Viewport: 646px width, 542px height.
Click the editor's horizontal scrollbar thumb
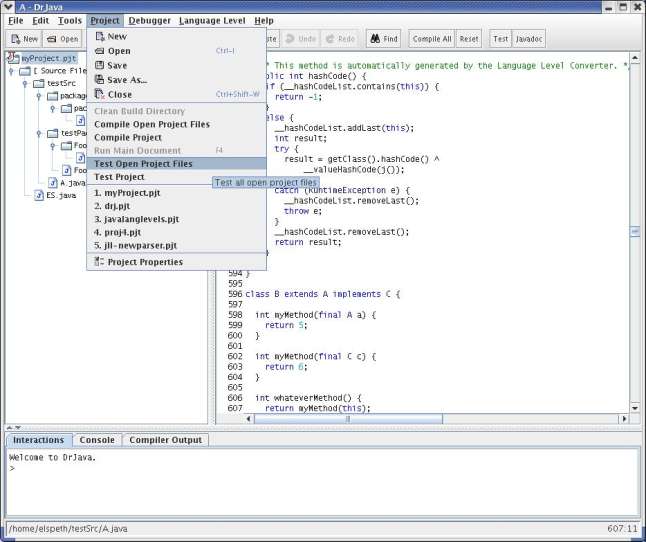coord(348,419)
